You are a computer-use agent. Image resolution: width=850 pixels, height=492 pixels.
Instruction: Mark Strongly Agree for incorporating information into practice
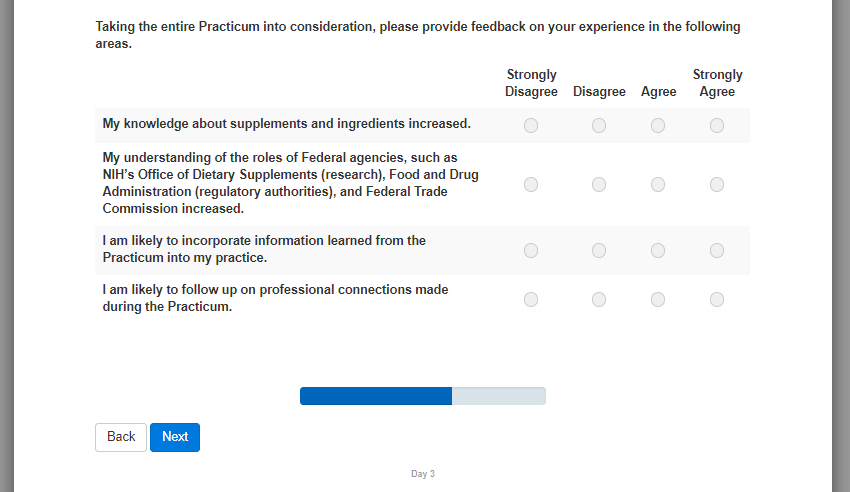717,251
